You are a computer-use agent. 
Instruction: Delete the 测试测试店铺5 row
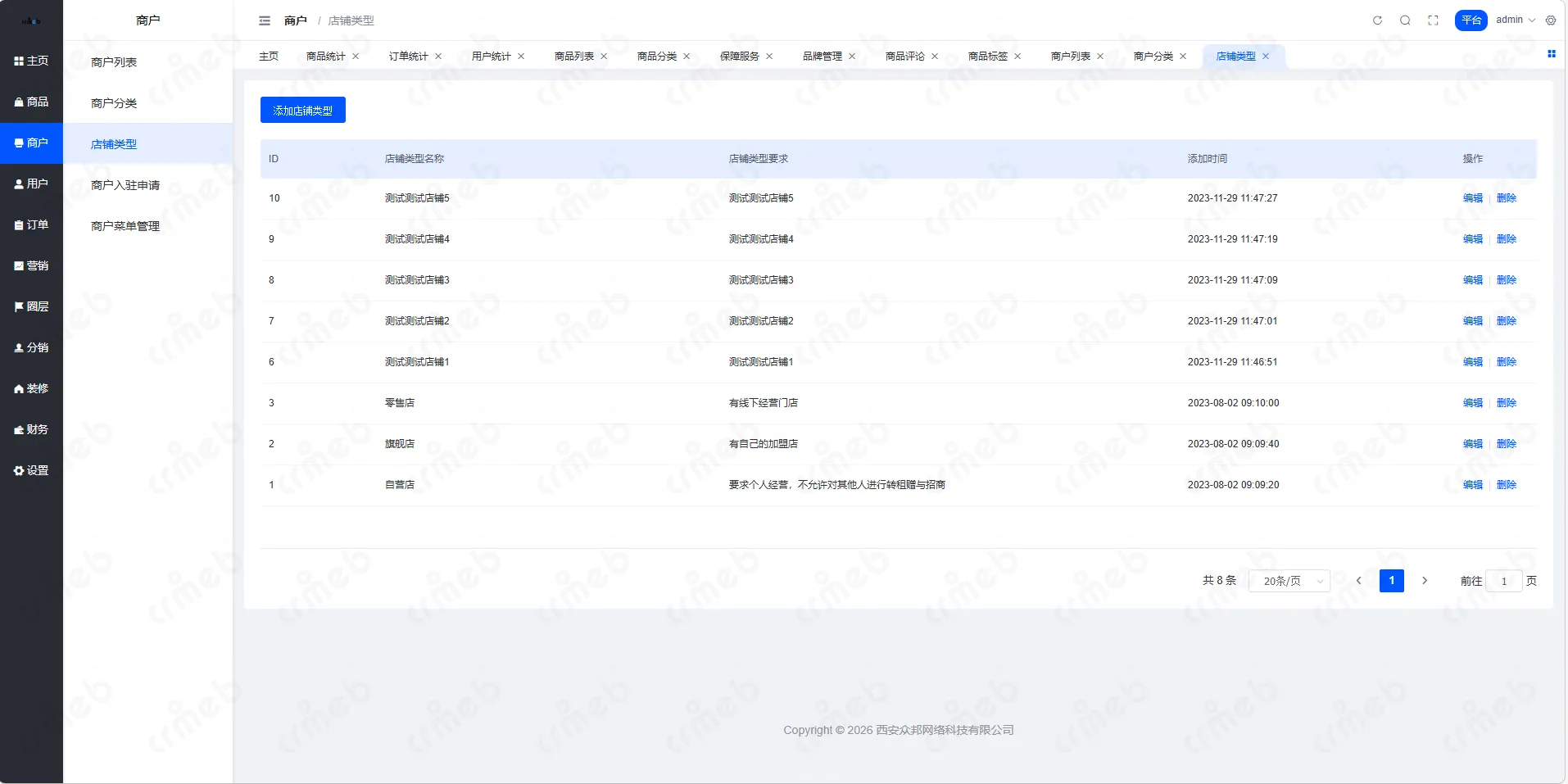[1507, 198]
